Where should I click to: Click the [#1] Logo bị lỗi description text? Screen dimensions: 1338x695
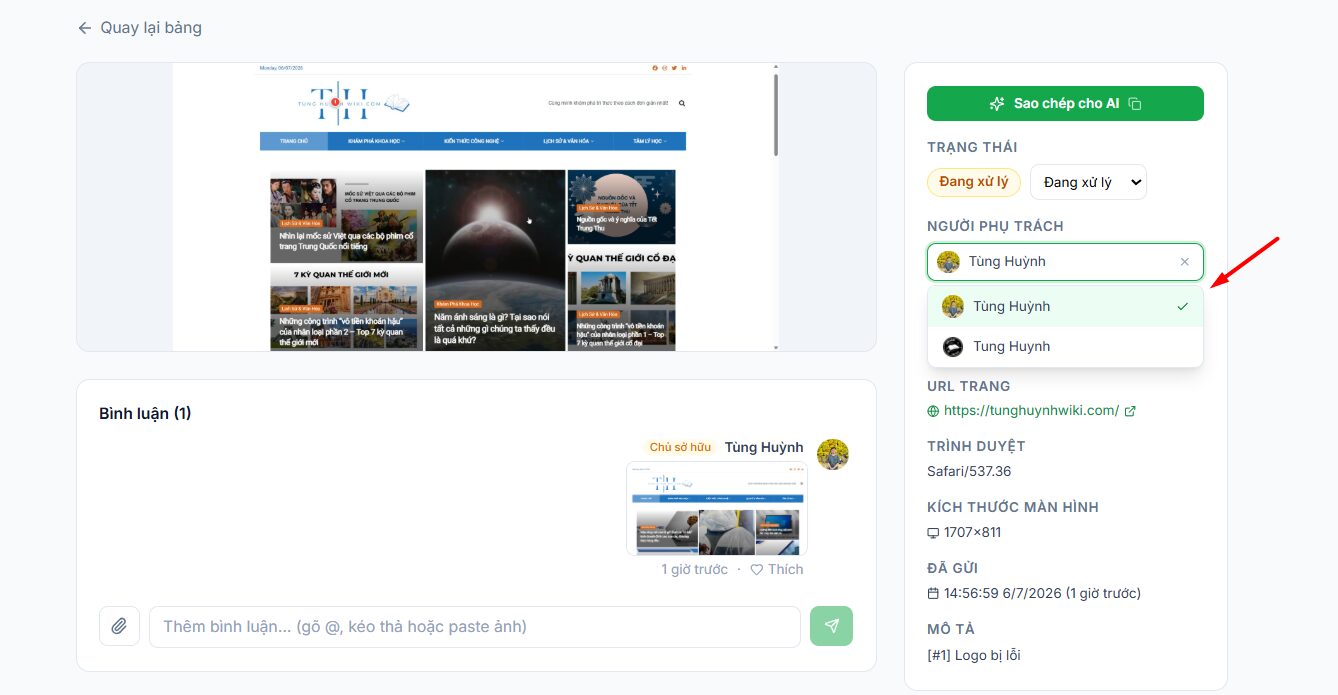(x=974, y=655)
